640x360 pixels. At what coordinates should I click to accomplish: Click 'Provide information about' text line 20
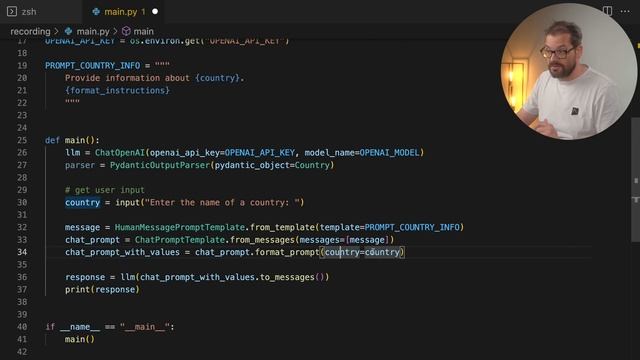point(127,78)
